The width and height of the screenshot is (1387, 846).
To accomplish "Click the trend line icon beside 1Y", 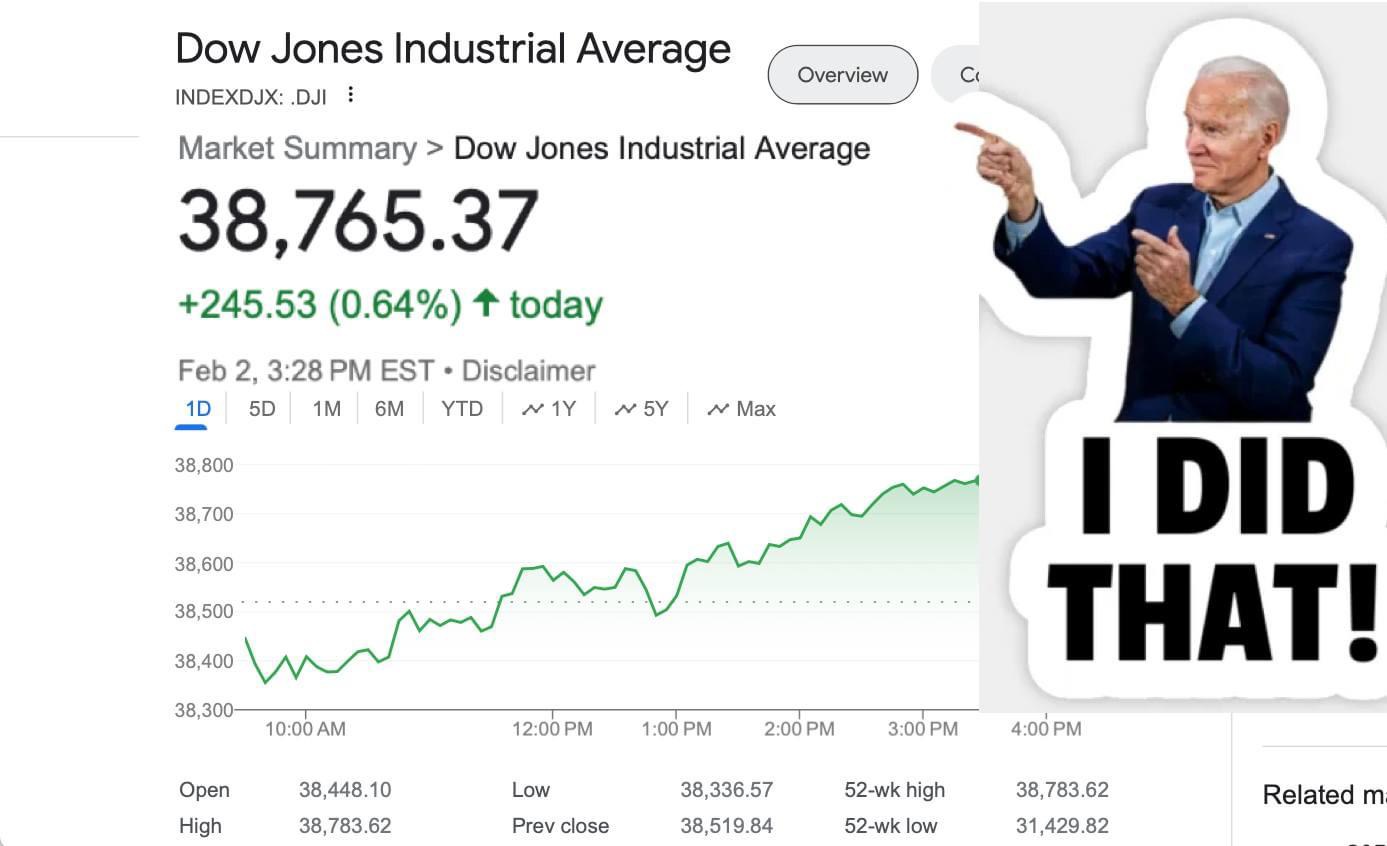I will (x=533, y=409).
